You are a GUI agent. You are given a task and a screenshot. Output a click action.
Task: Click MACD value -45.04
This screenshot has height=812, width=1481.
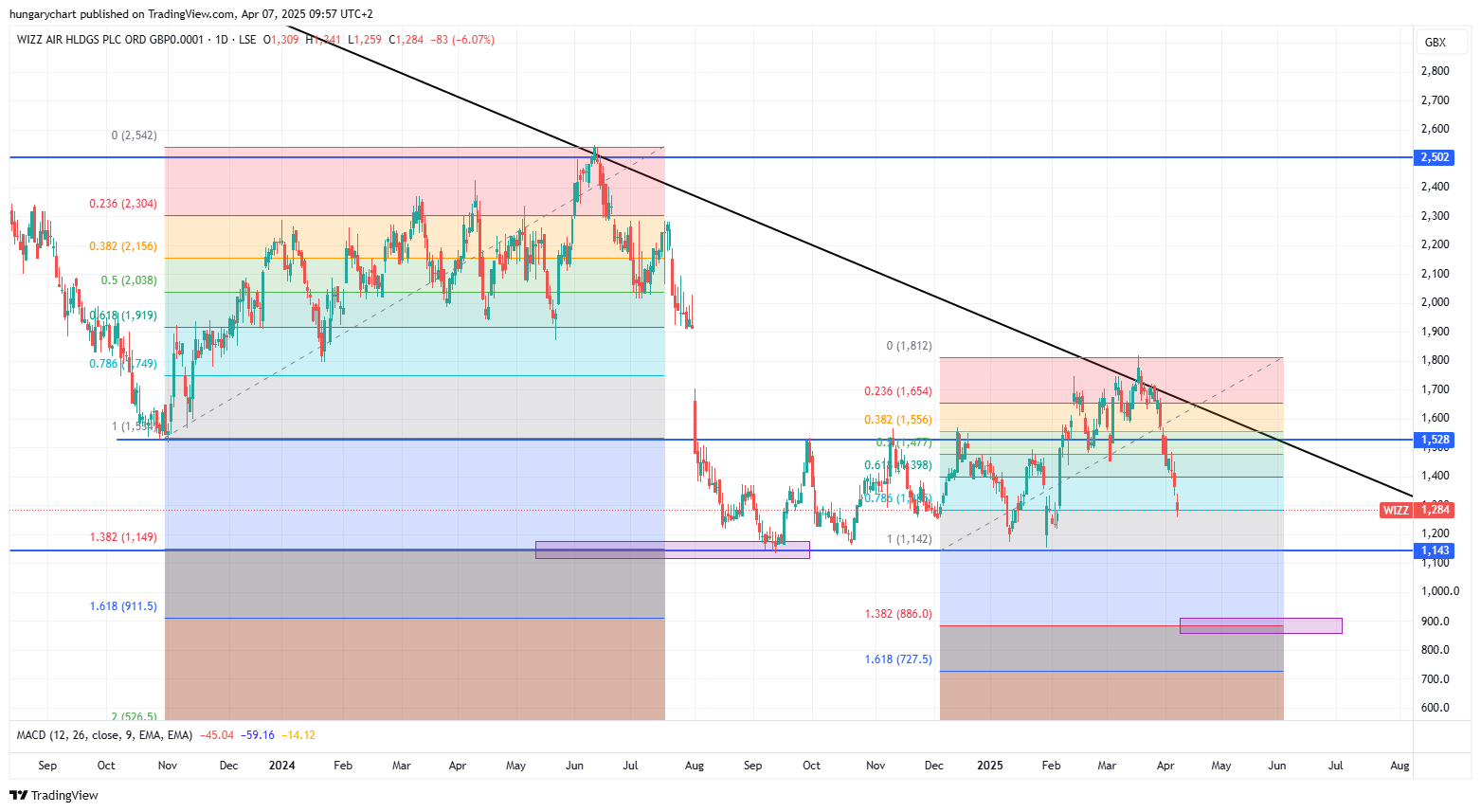tap(217, 735)
